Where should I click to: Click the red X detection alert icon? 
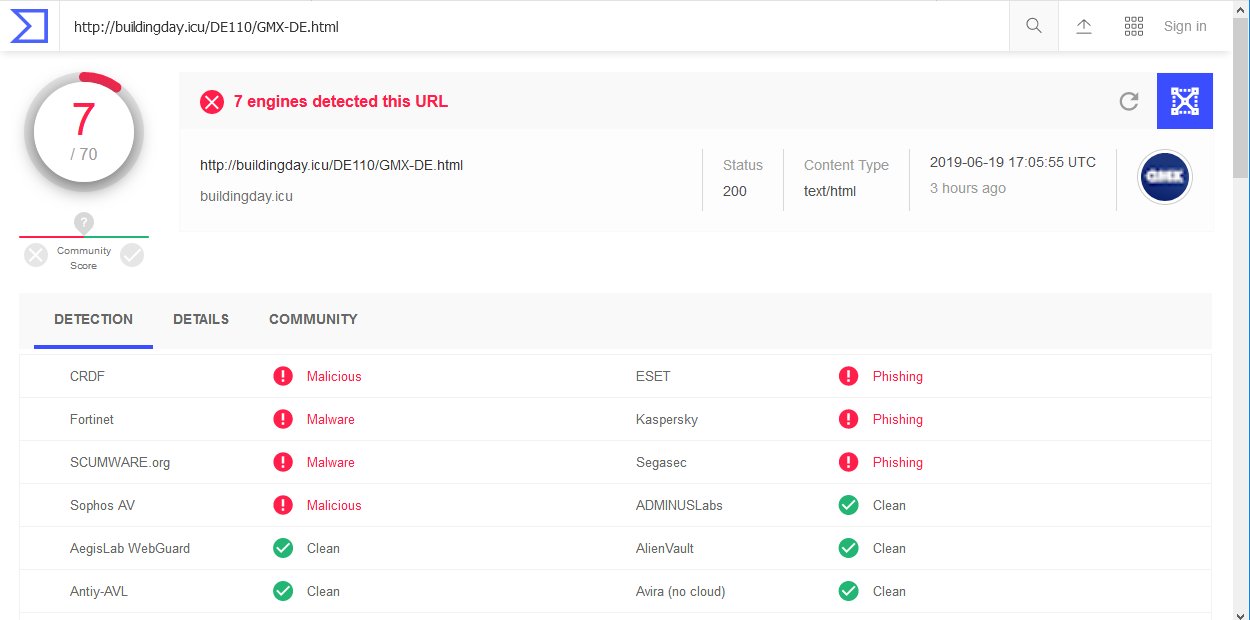tap(212, 101)
